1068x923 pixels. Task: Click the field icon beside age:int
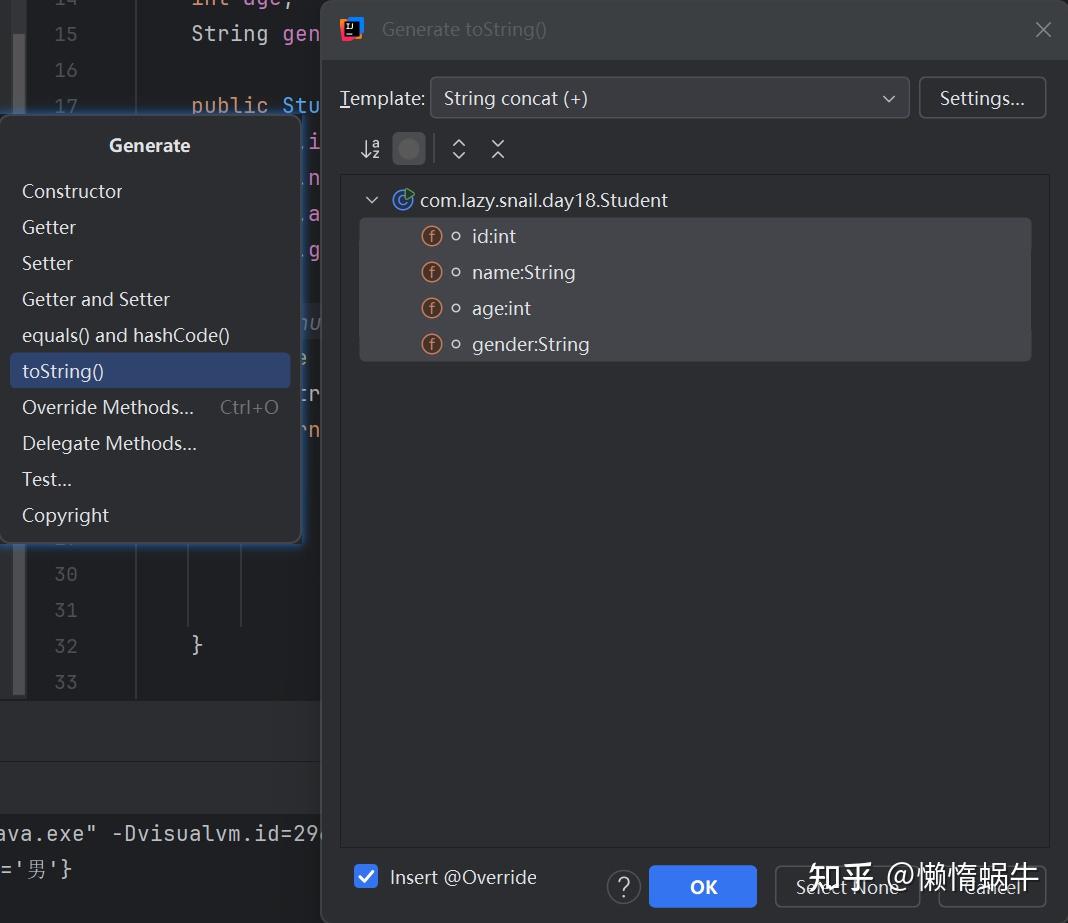coord(431,308)
